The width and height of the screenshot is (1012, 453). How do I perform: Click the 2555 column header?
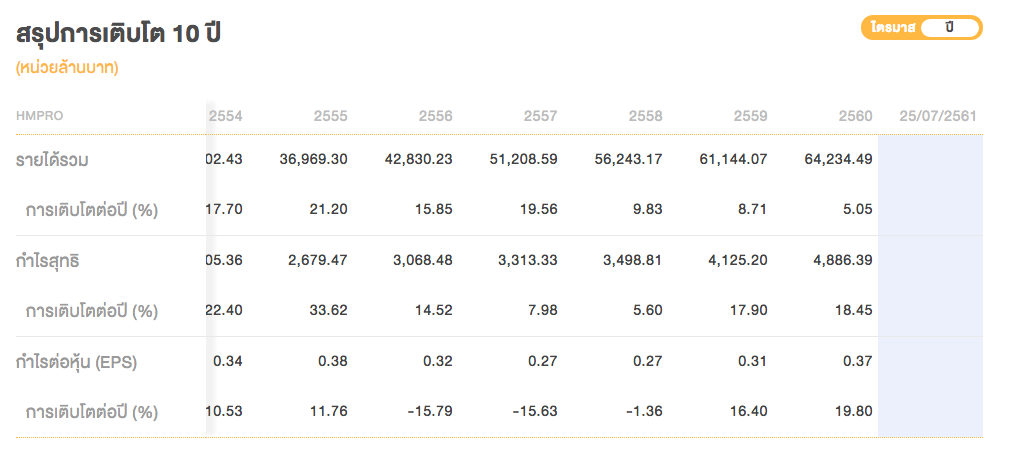330,116
